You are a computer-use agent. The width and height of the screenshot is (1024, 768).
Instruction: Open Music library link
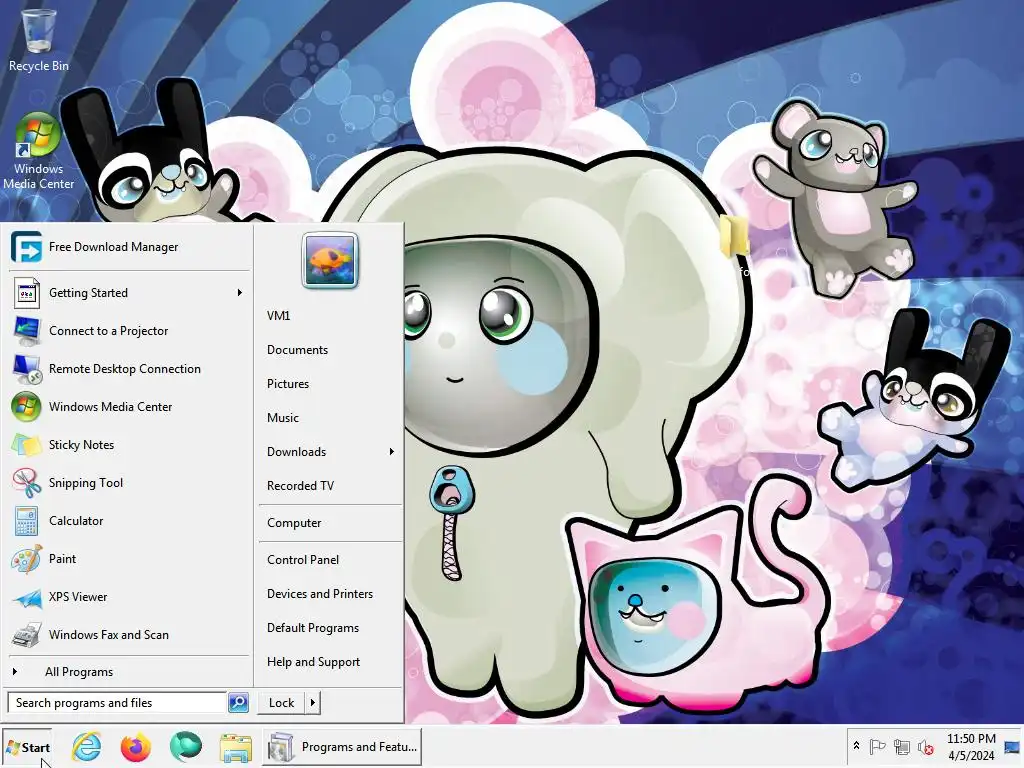[x=283, y=418]
